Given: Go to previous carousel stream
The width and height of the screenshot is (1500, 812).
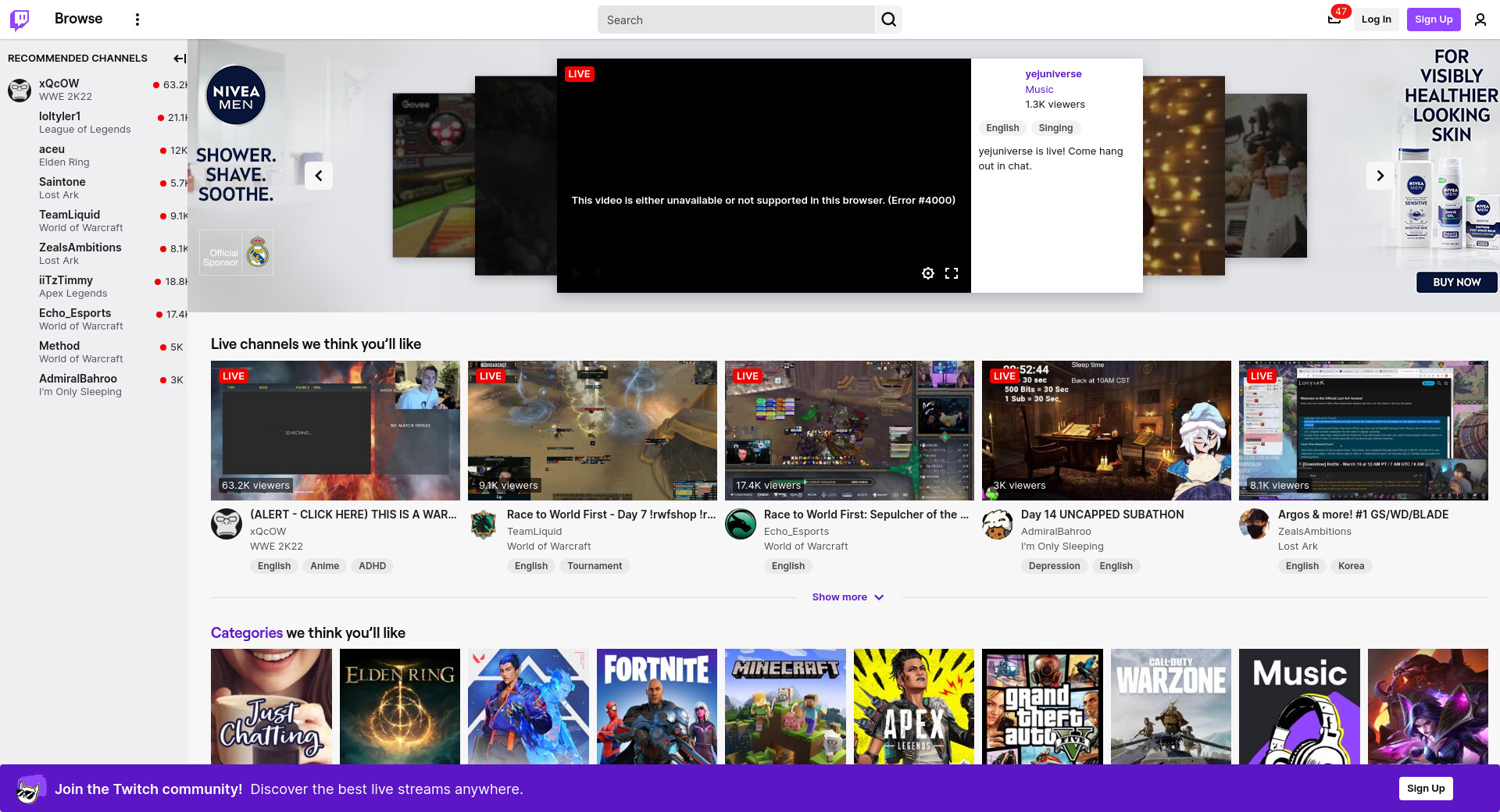Looking at the screenshot, I should [x=319, y=176].
